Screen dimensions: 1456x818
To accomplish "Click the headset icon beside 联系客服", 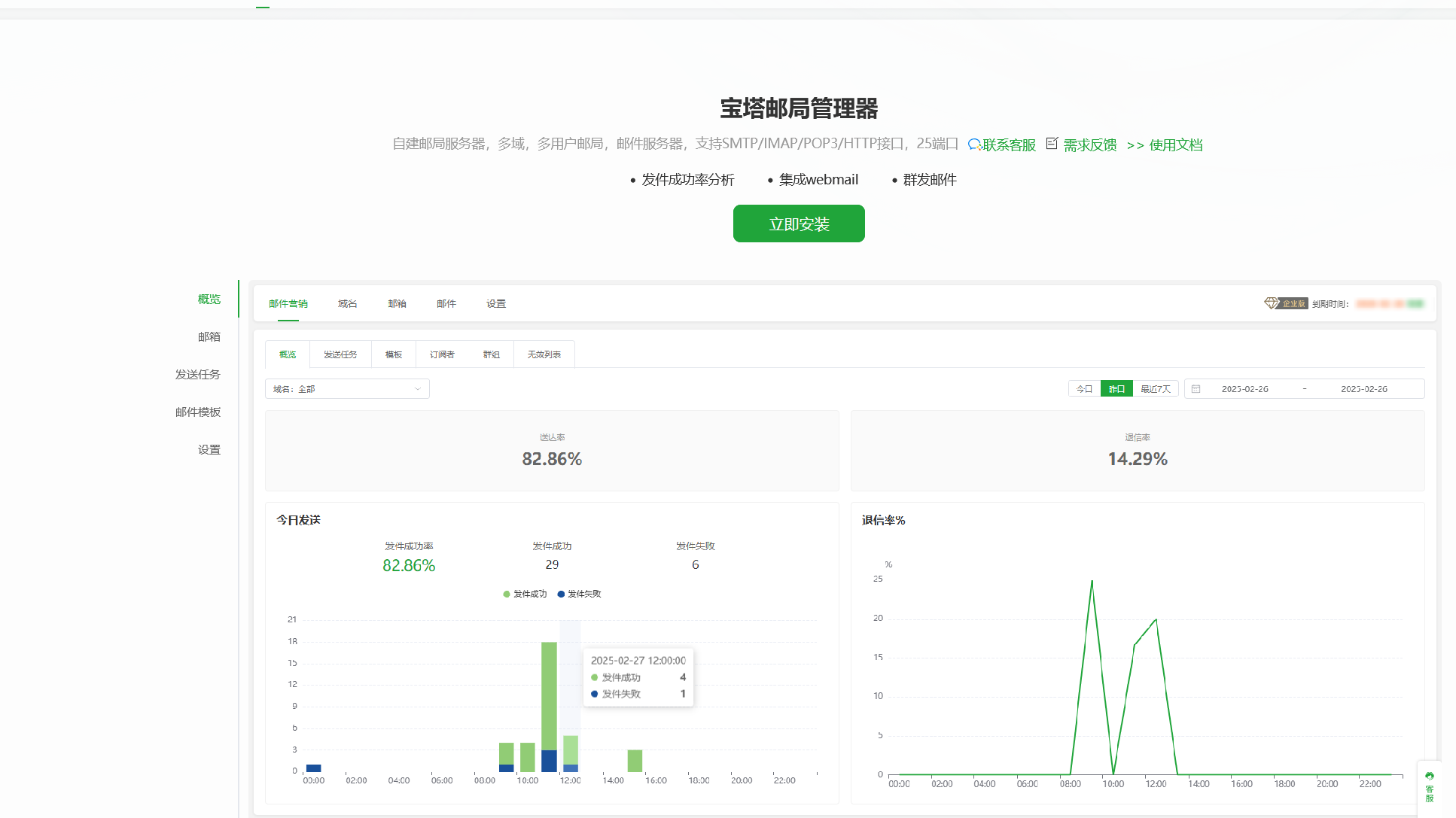I will click(x=974, y=144).
